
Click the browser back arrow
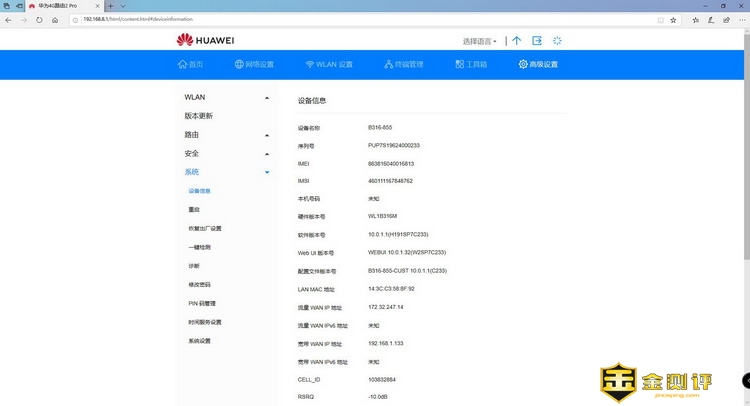[x=11, y=19]
